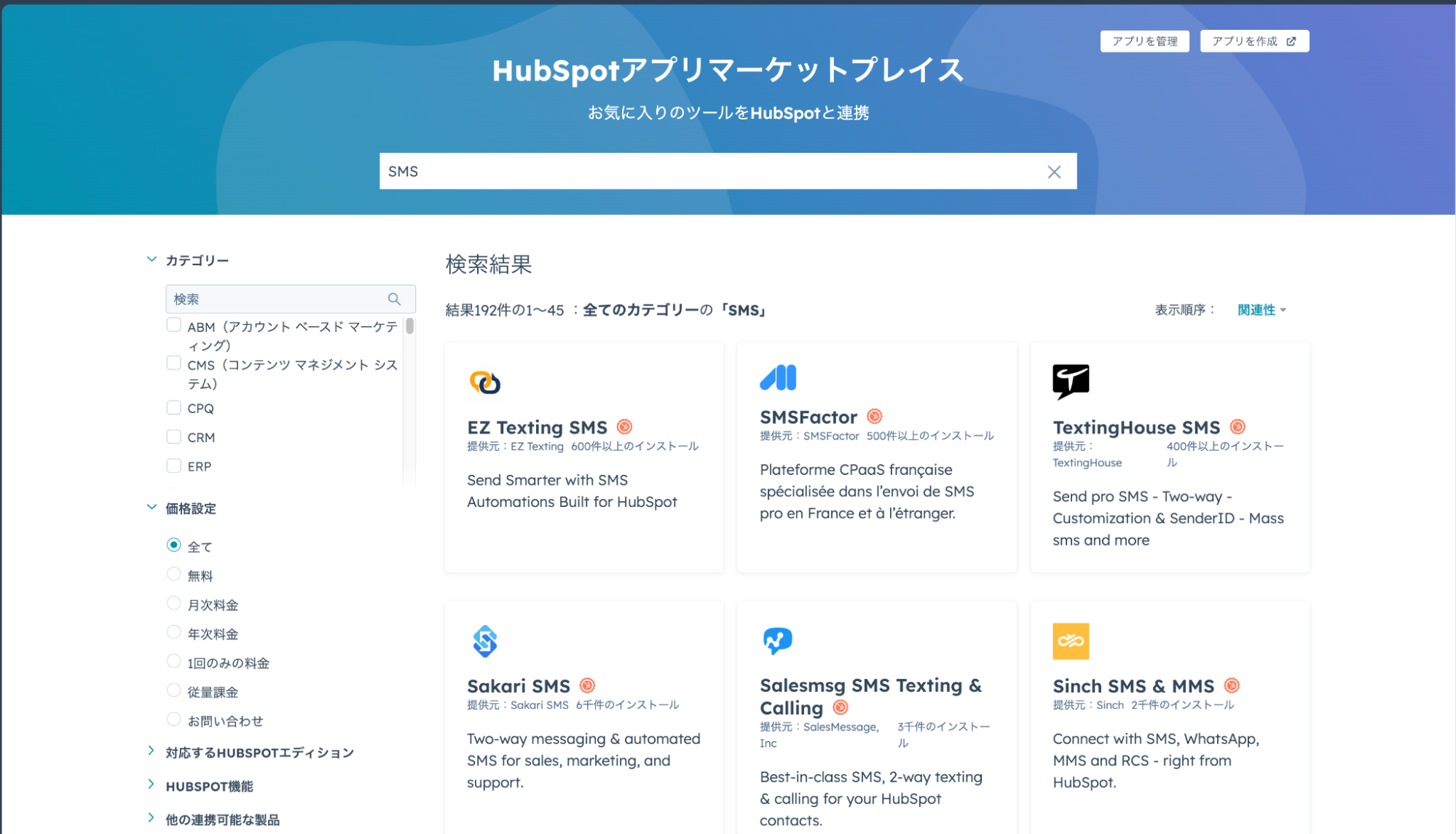Click certified badge next to EZ Texting SMS
This screenshot has width=1456, height=834.
[x=624, y=427]
